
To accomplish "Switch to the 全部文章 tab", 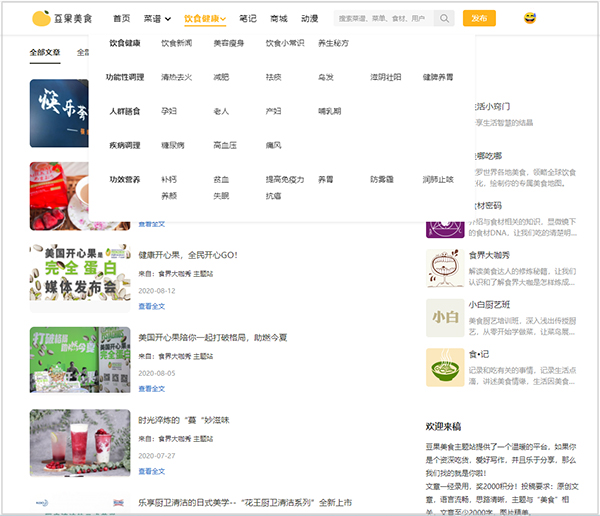I will tap(45, 52).
